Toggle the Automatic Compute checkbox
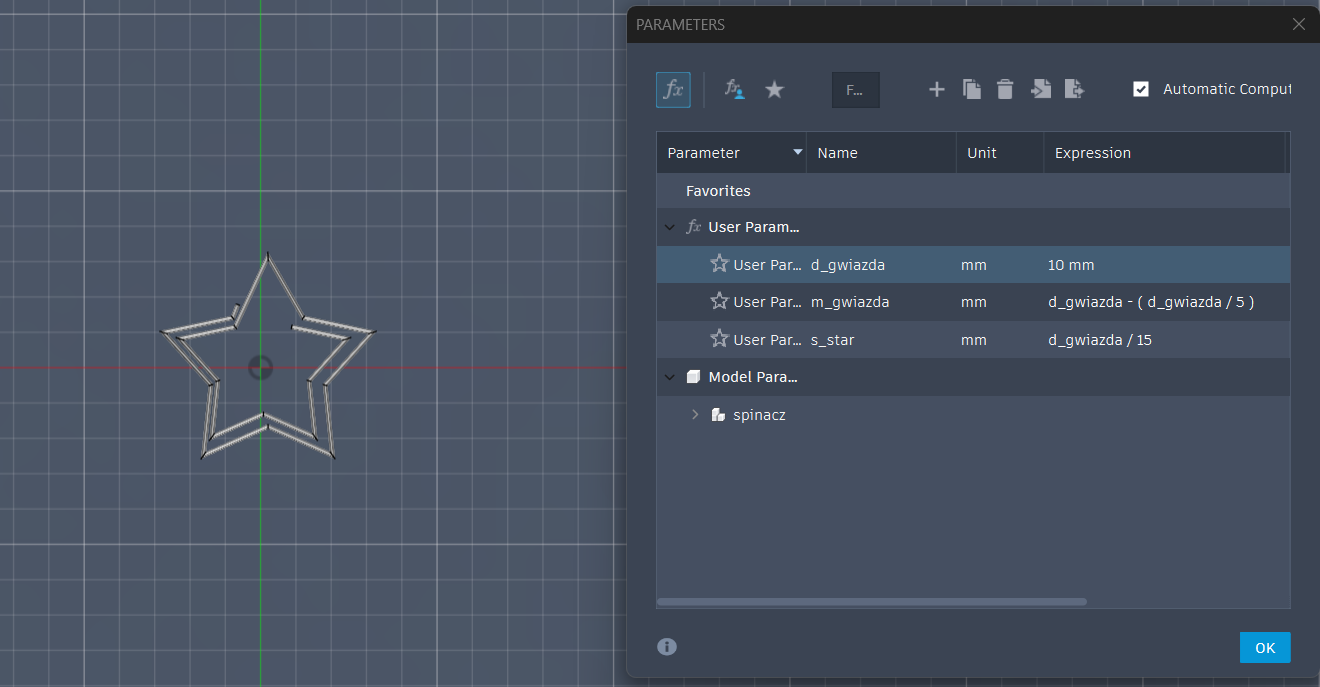Screen dimensions: 1320x687 [x=1141, y=89]
